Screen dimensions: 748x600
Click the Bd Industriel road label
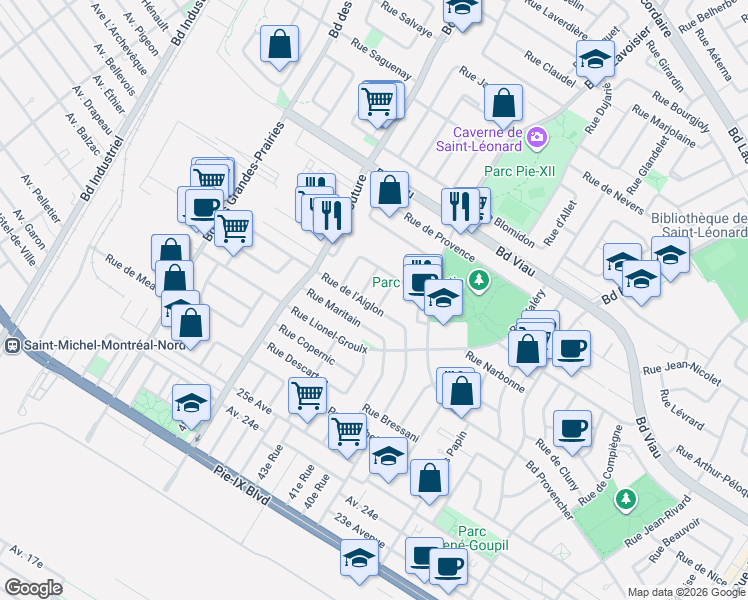(x=102, y=168)
